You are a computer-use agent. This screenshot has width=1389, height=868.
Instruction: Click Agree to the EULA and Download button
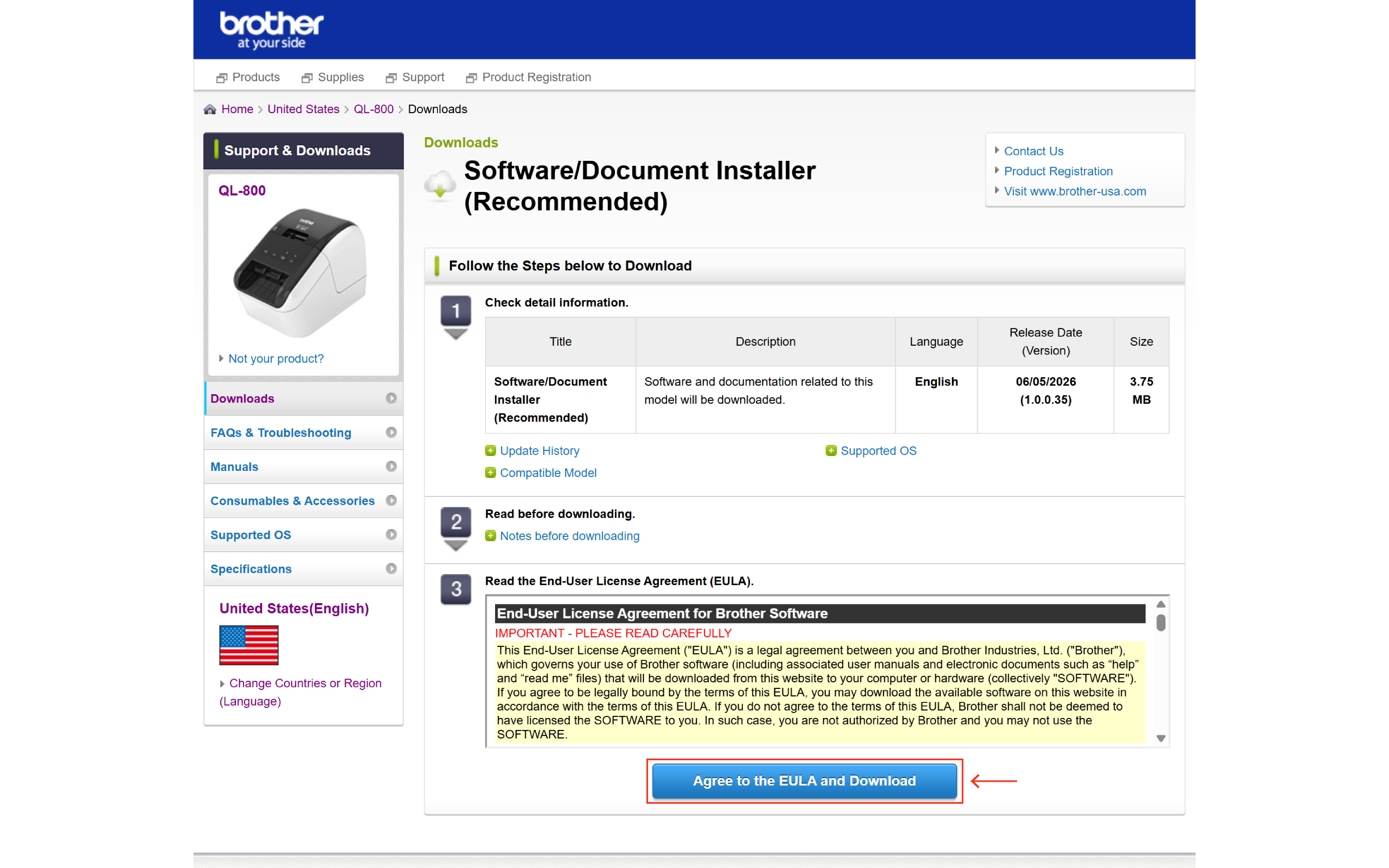click(x=804, y=781)
